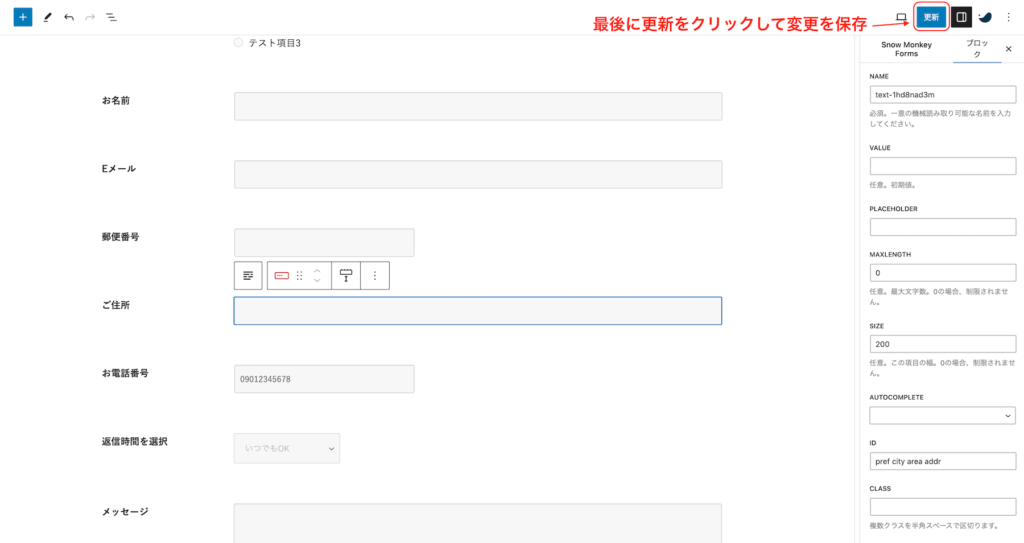1024x543 pixels.
Task: Close the settings sidebar with X
Action: pyautogui.click(x=1008, y=48)
